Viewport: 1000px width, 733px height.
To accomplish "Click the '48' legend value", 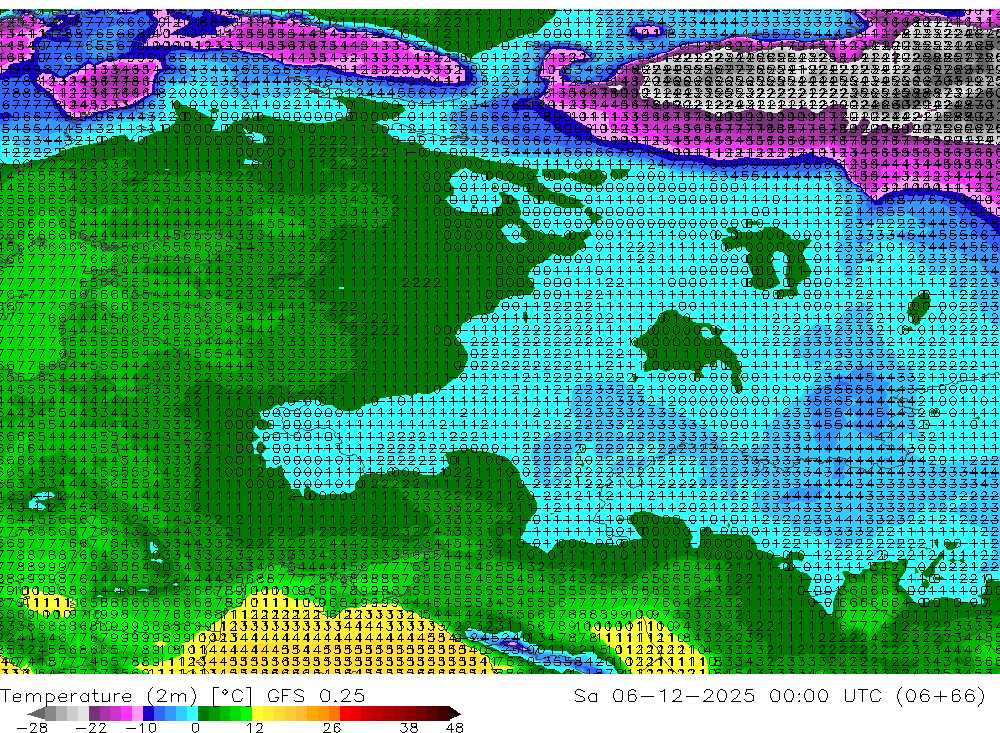I will (x=454, y=728).
